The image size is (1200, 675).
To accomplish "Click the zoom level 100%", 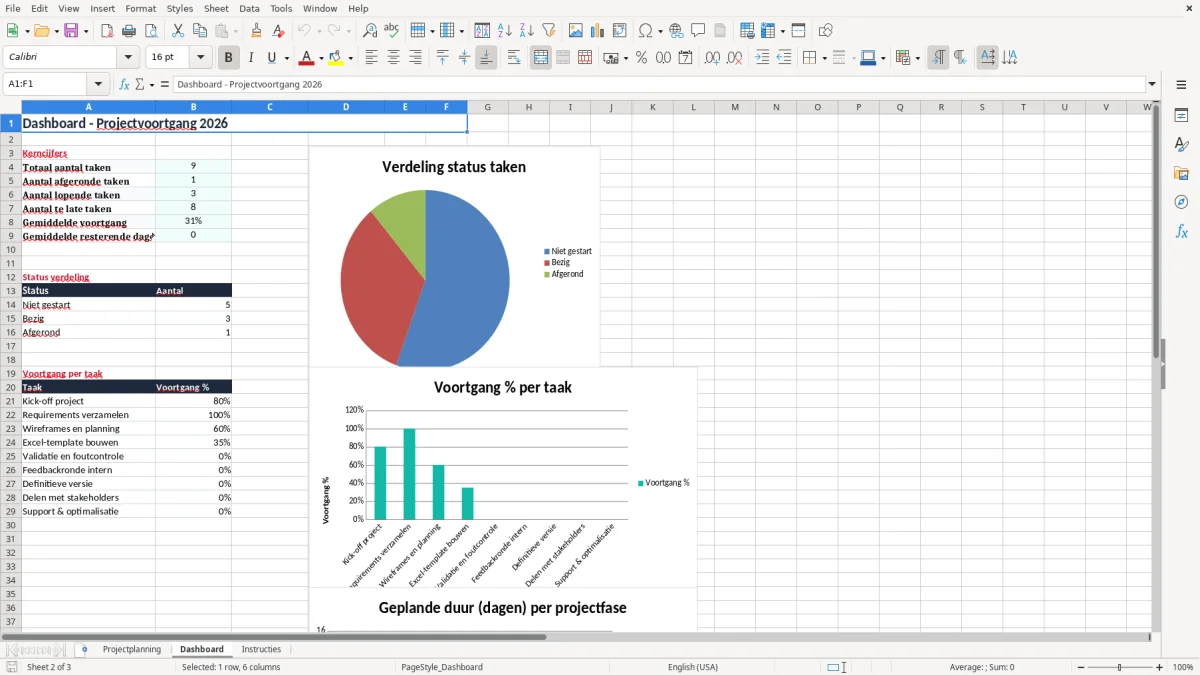I will [1183, 667].
